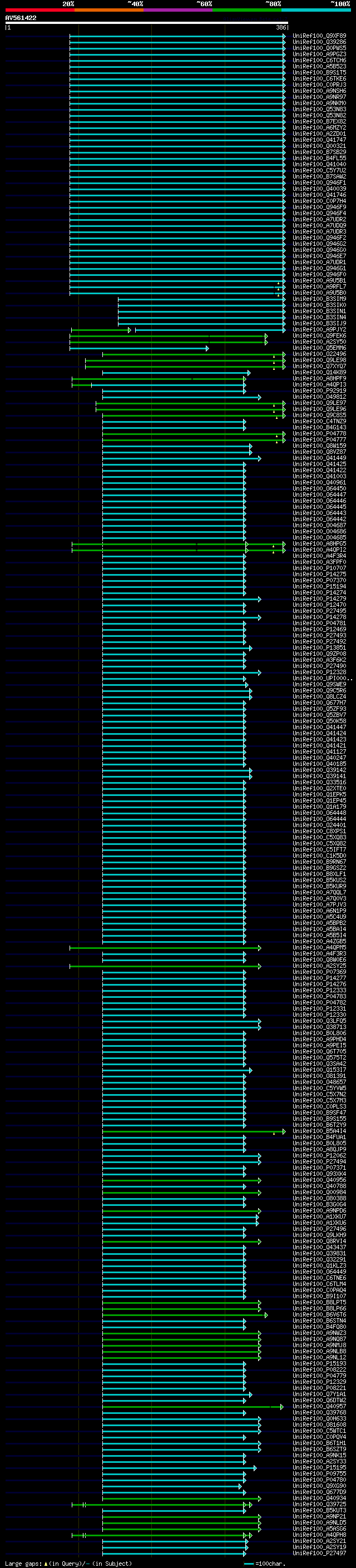Click hit label UniRef100_Q9ZP08
Viewport: 356px width, 1568px height.
coord(319,654)
